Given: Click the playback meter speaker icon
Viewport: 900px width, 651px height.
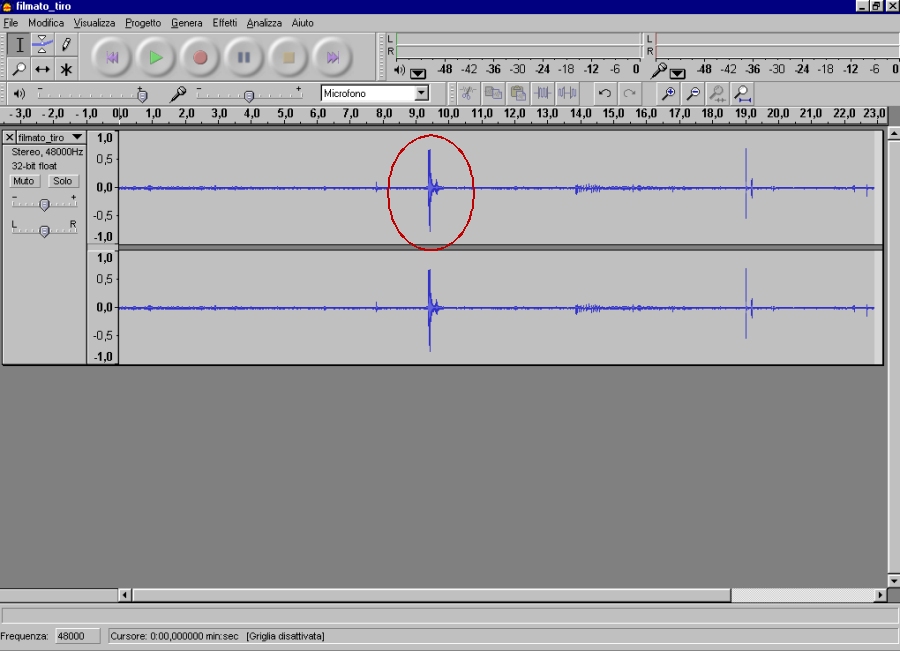Looking at the screenshot, I should pyautogui.click(x=399, y=70).
